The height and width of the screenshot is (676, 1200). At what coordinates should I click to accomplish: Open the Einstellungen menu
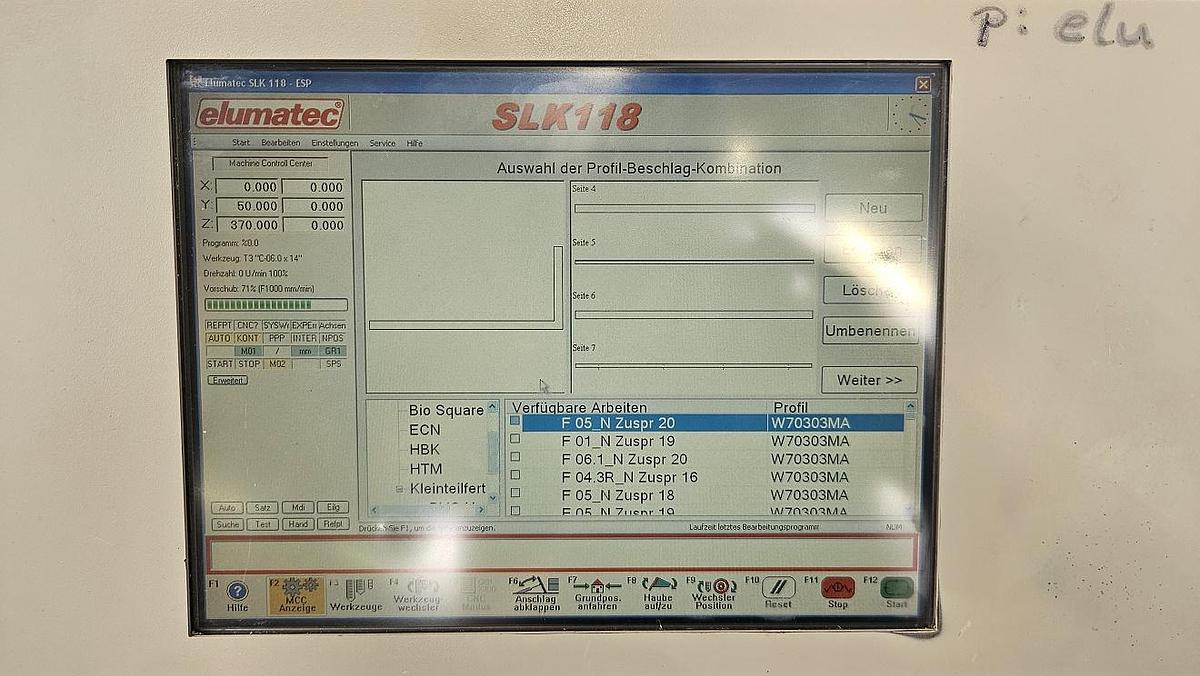tap(335, 143)
